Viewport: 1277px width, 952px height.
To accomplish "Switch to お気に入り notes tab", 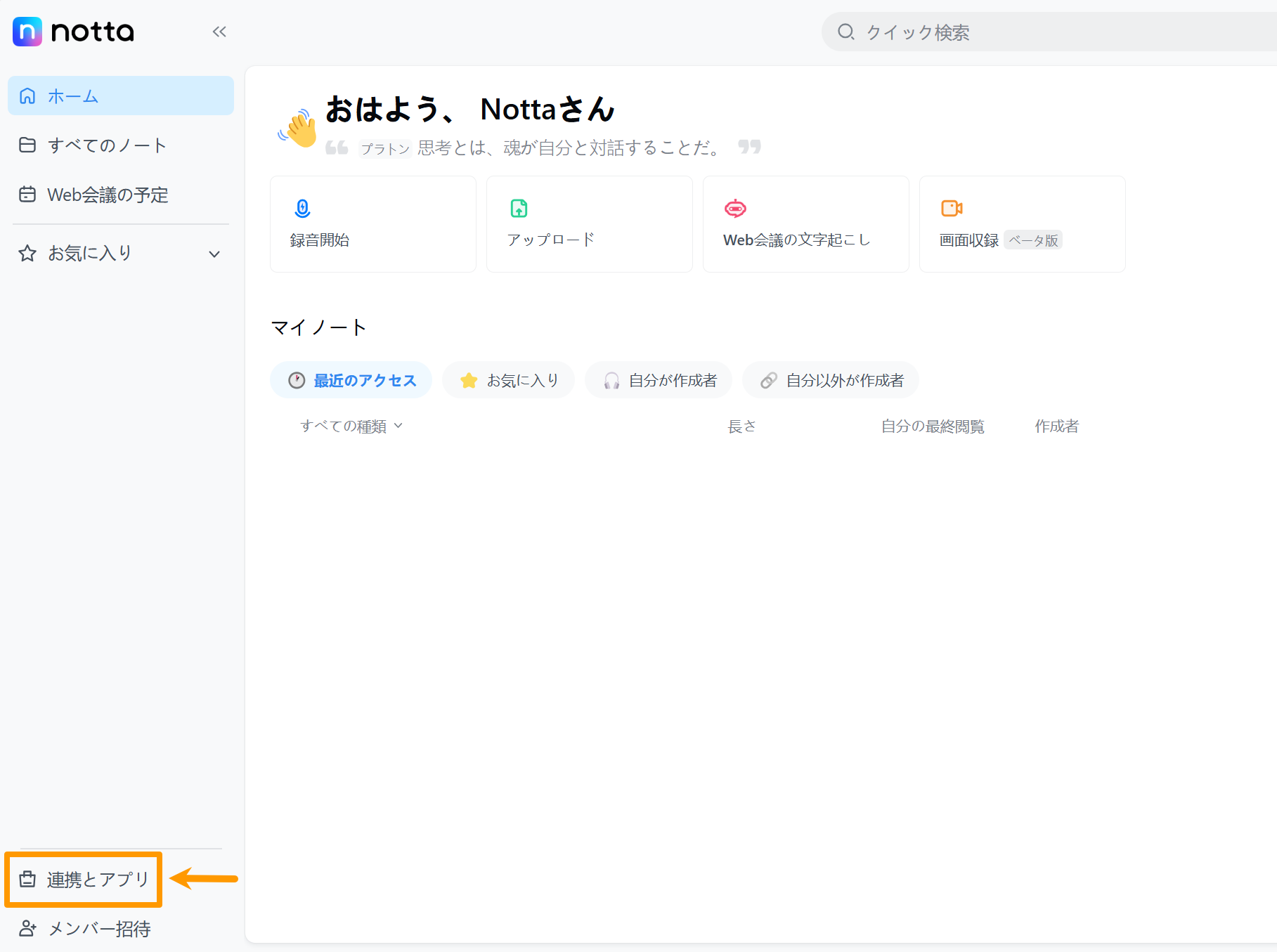I will (x=508, y=380).
